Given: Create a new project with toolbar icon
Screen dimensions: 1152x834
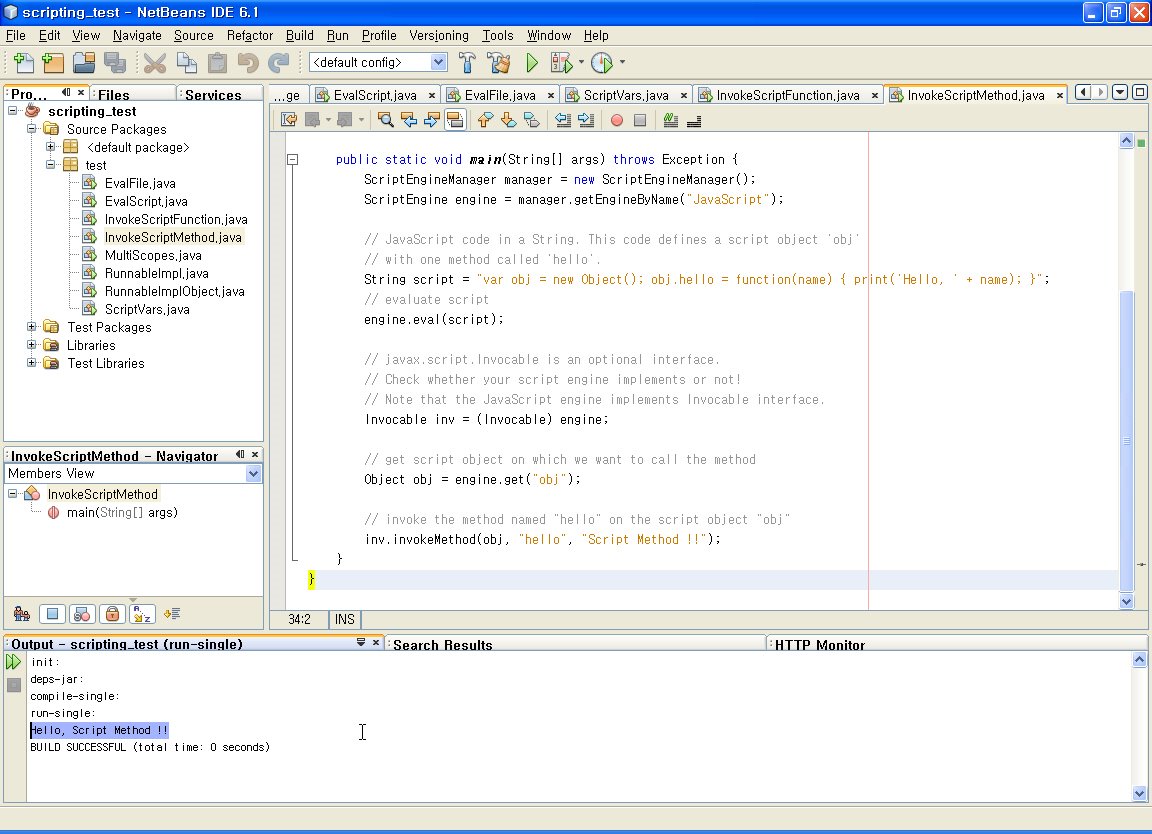Looking at the screenshot, I should coord(54,63).
